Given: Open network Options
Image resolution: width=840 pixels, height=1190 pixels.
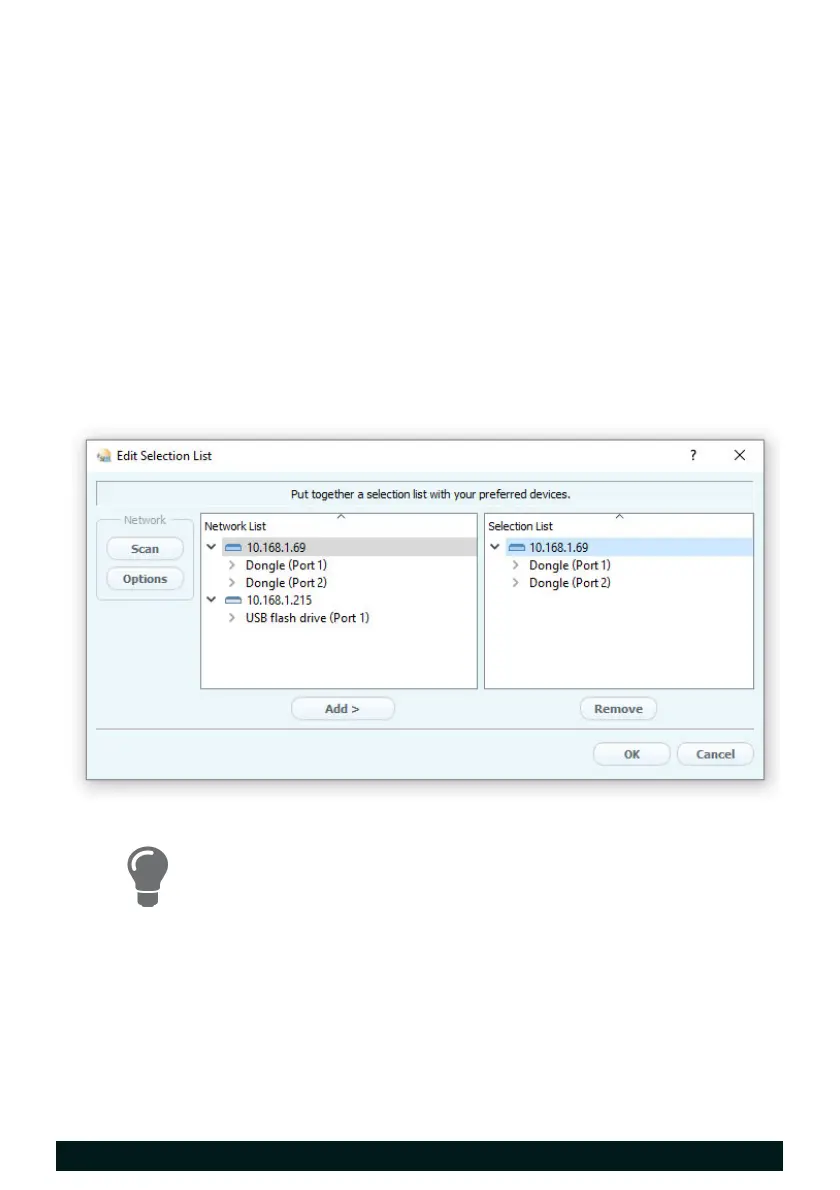Looking at the screenshot, I should coord(145,579).
